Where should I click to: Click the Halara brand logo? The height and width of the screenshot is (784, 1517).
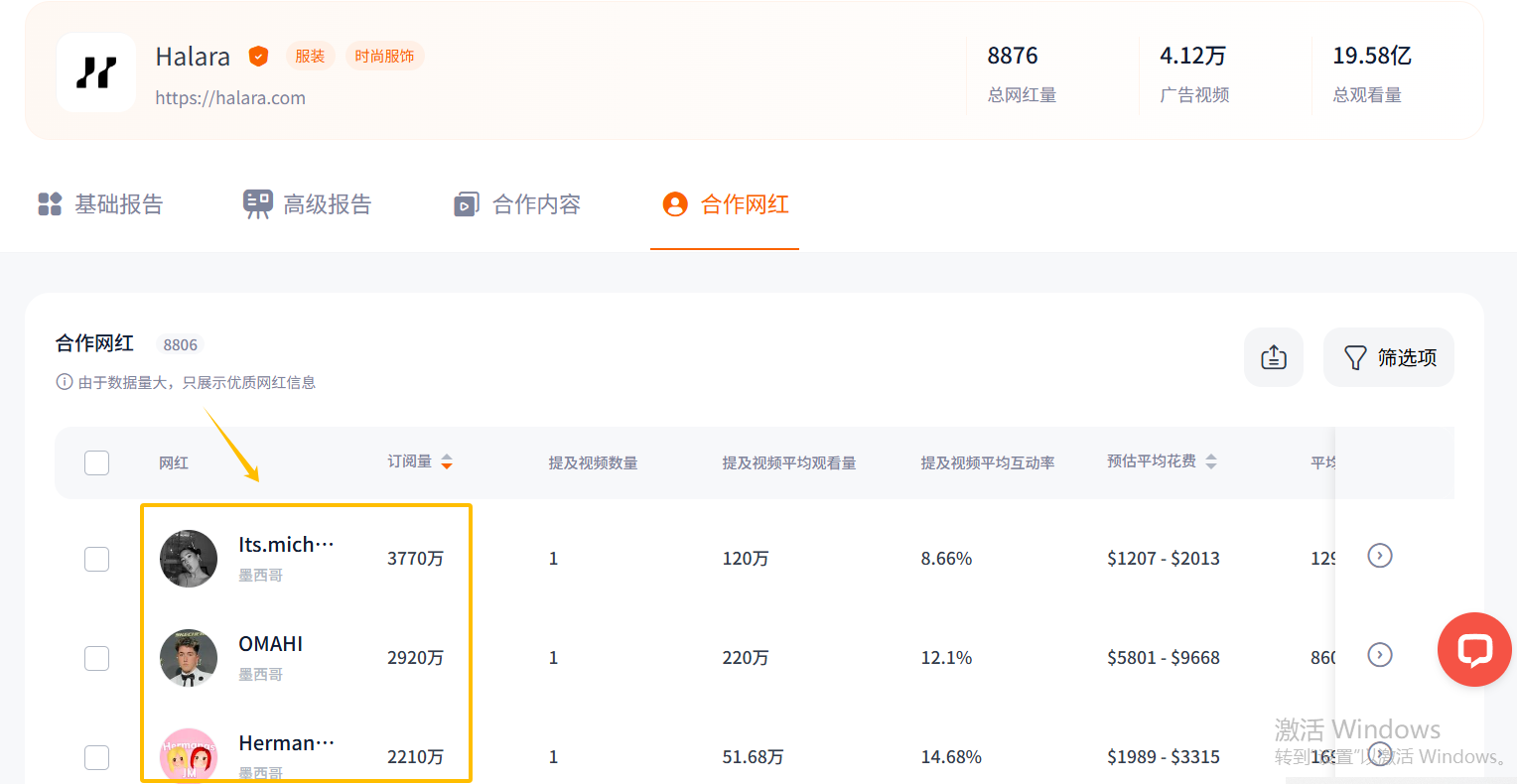[96, 72]
